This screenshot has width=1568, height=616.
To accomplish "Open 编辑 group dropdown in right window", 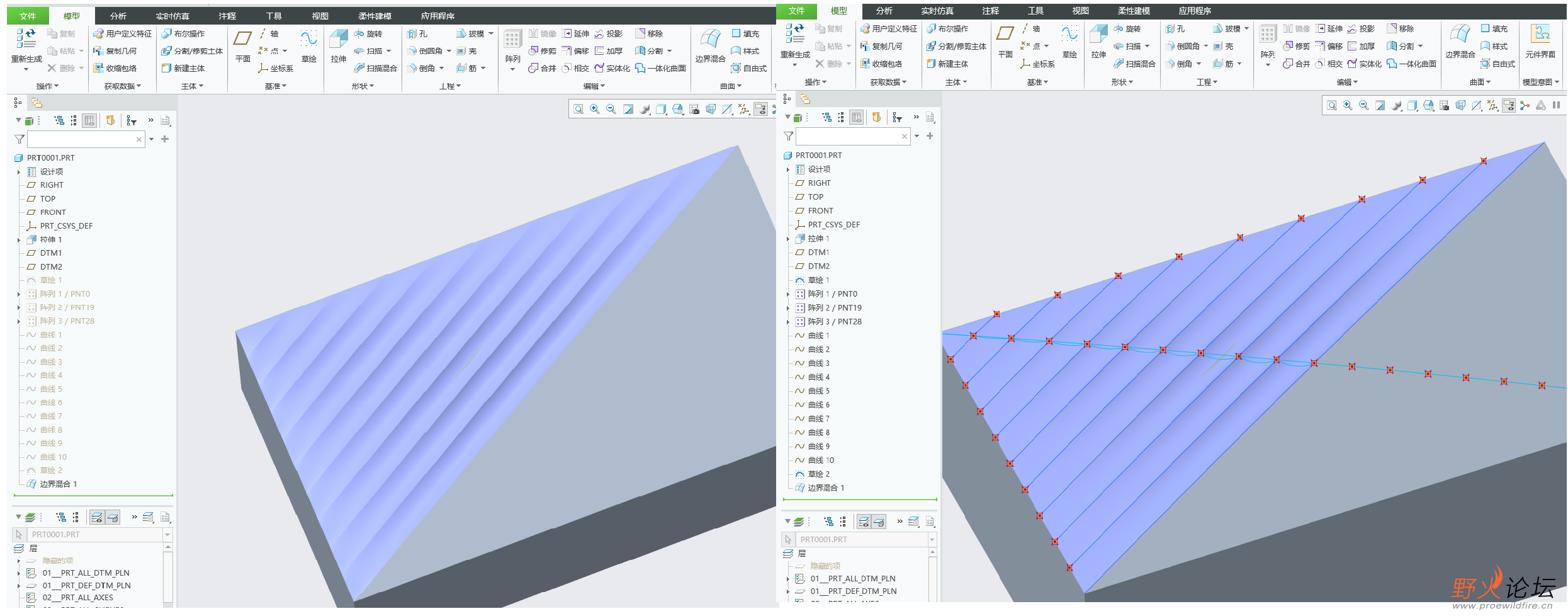I will (1347, 83).
